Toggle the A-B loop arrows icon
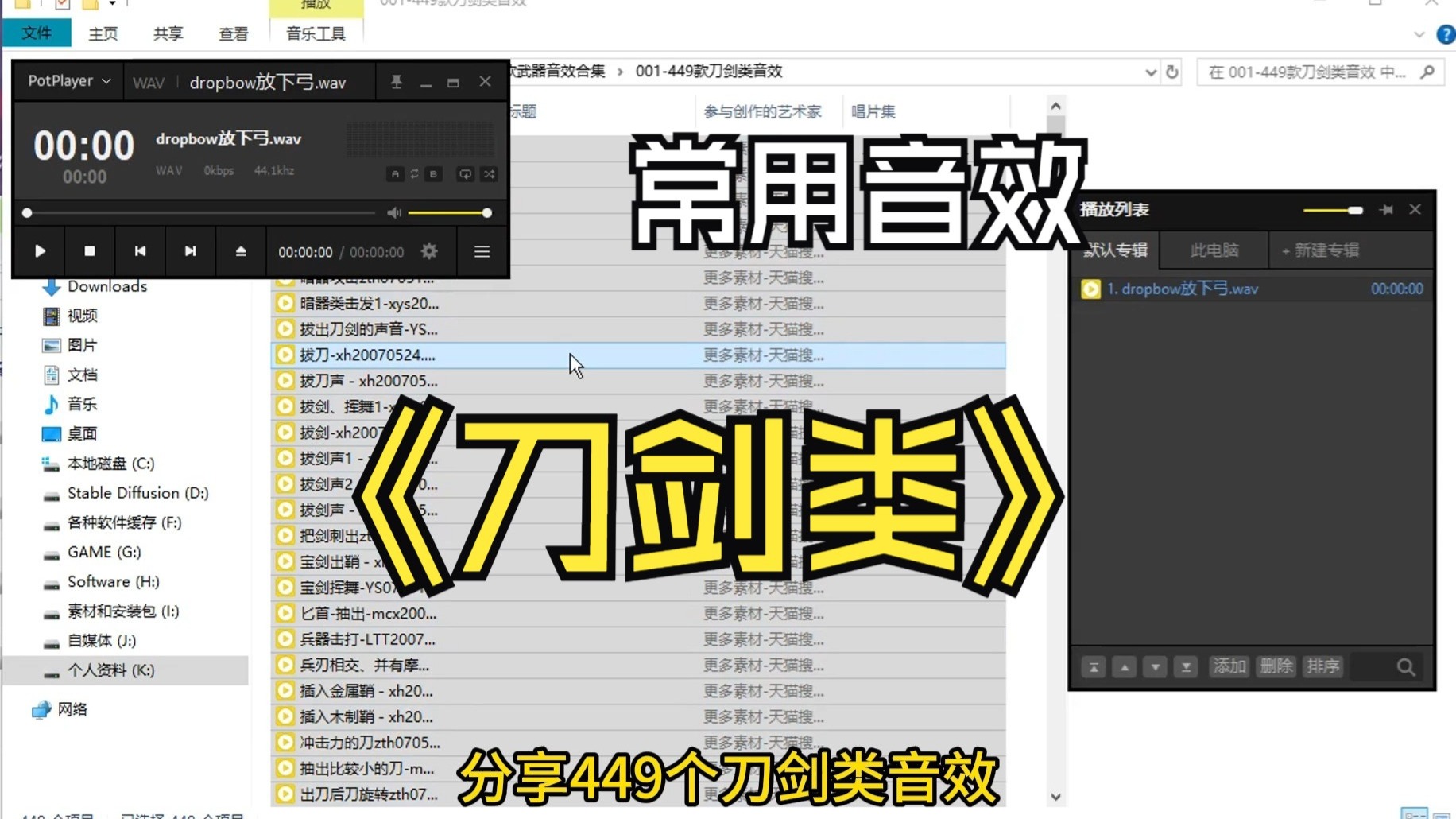1456x819 pixels. point(414,174)
